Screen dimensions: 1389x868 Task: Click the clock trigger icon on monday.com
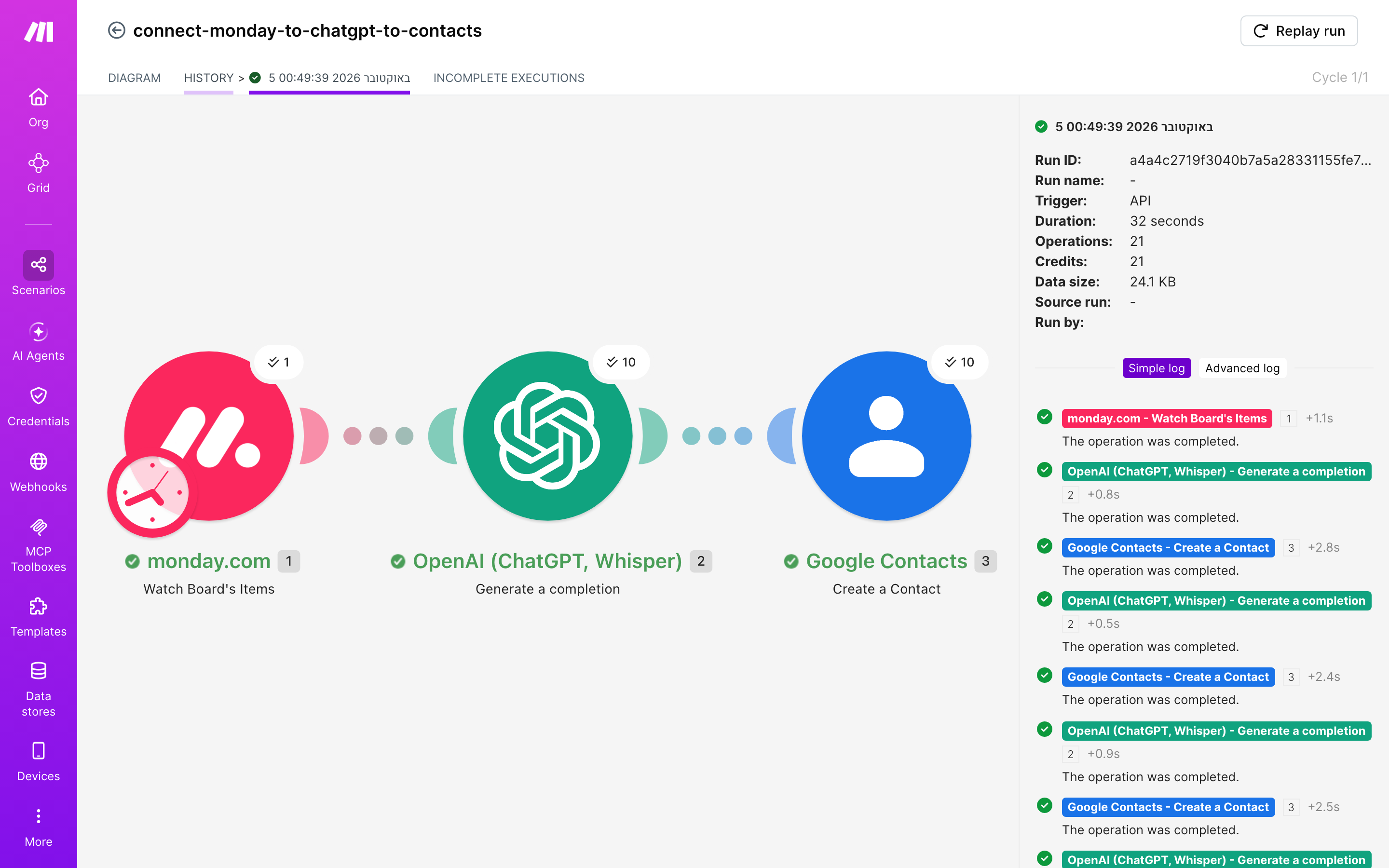(152, 492)
